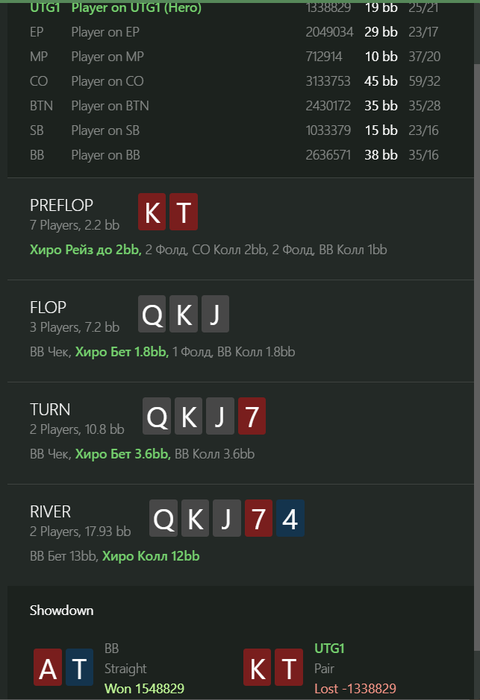The height and width of the screenshot is (700, 480).
Task: Click 'Lost -1338829' result for UTG1
Action: click(x=355, y=688)
